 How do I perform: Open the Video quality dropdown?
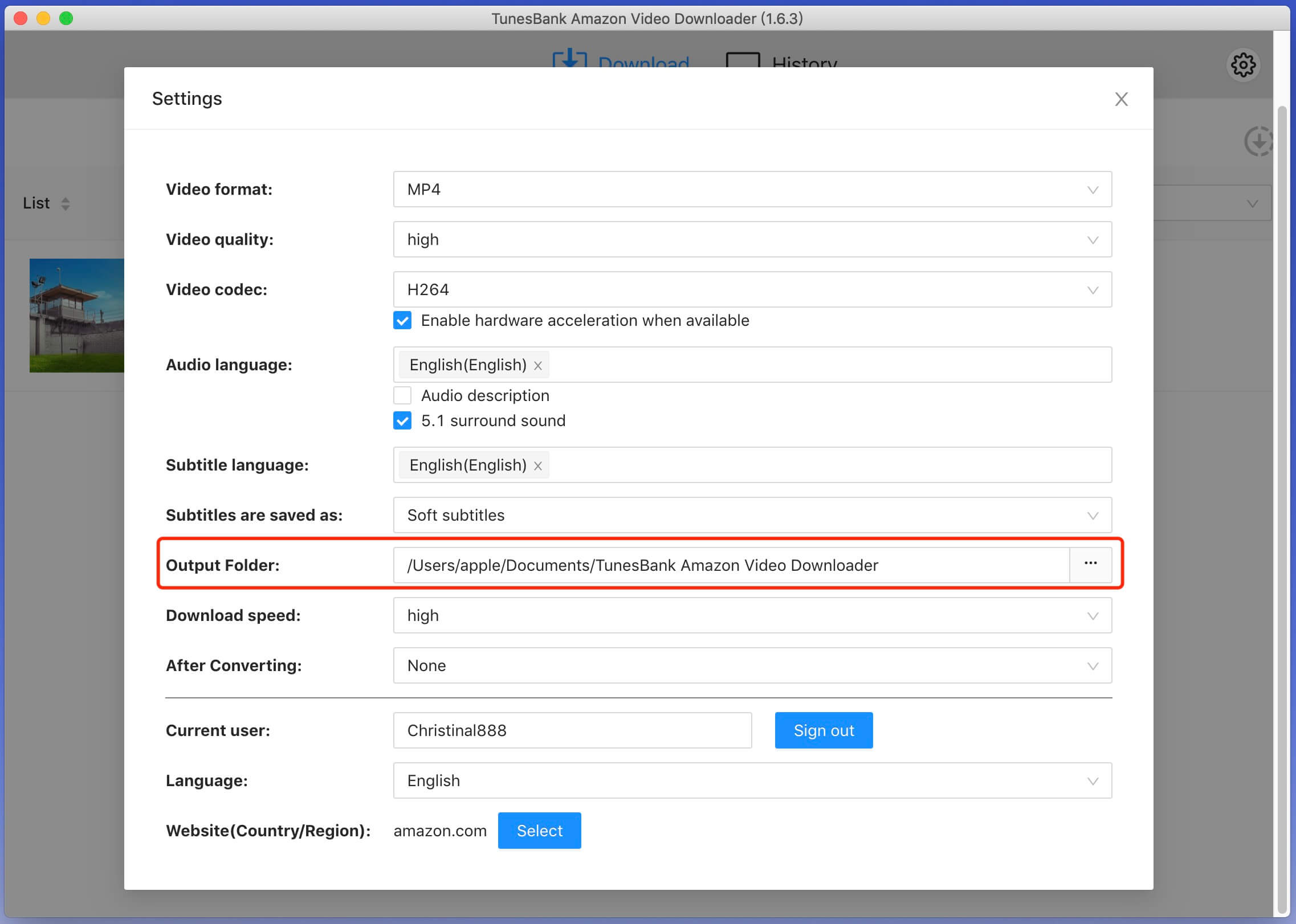[752, 239]
